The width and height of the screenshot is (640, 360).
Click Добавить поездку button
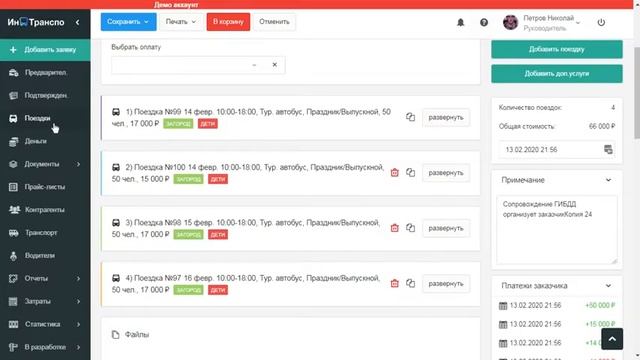click(557, 49)
